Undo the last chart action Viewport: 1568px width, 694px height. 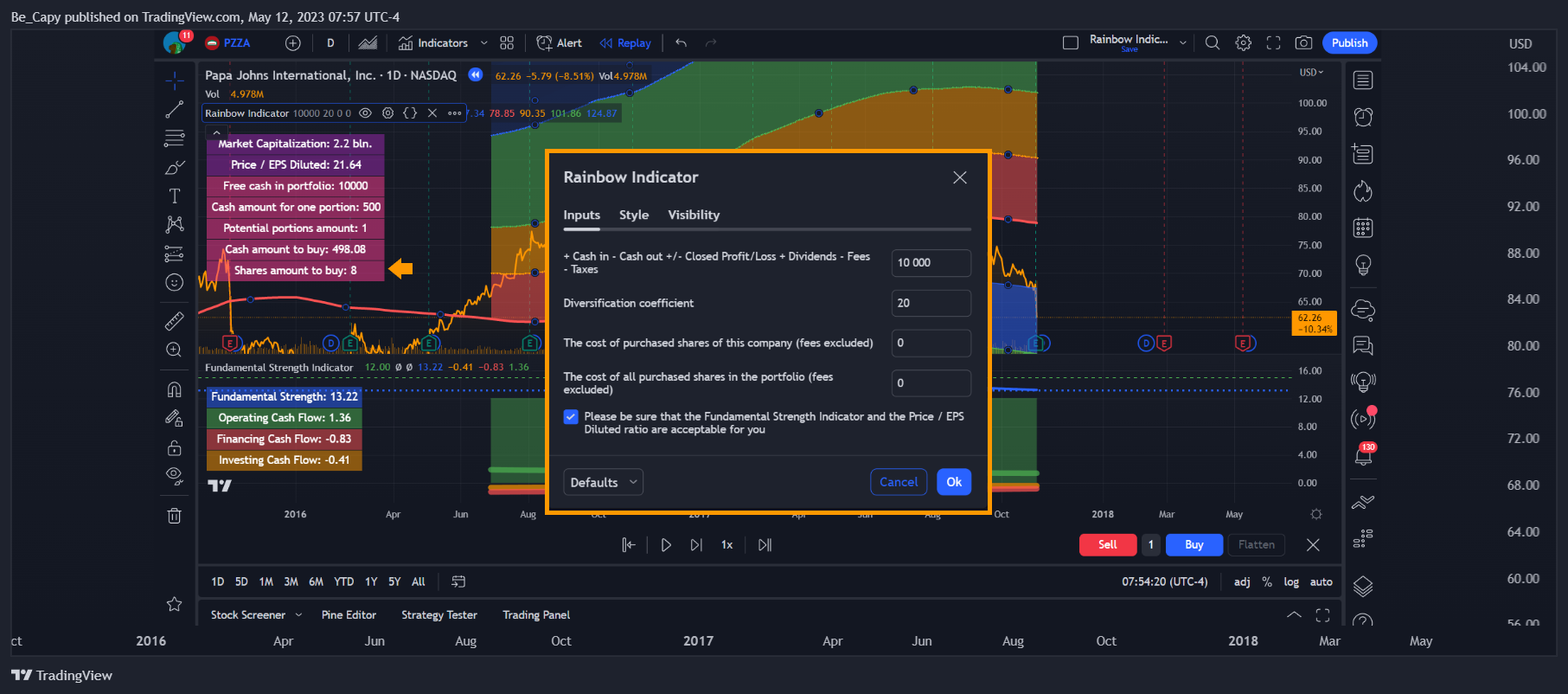682,43
